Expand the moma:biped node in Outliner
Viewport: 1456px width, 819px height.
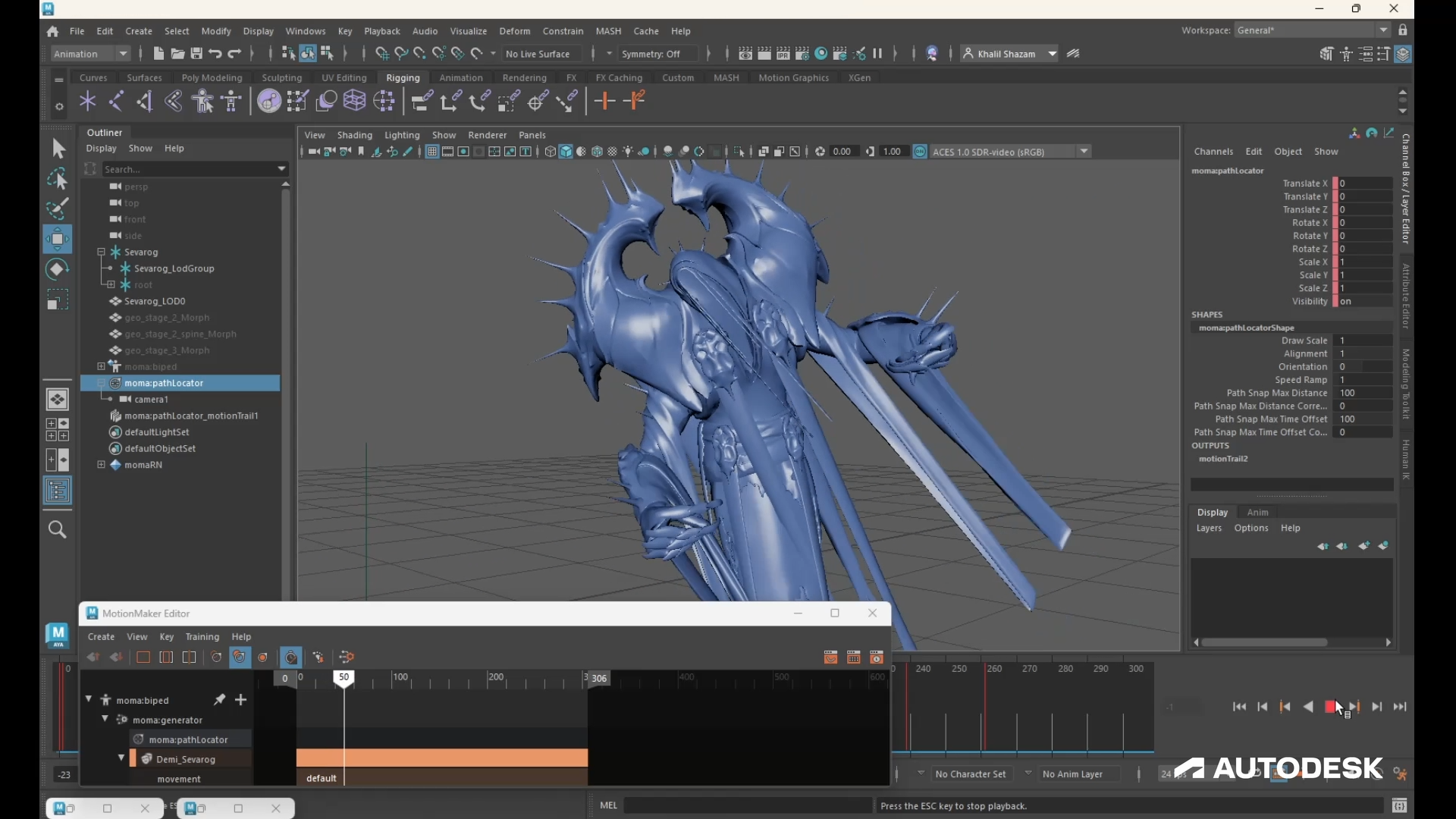(101, 367)
